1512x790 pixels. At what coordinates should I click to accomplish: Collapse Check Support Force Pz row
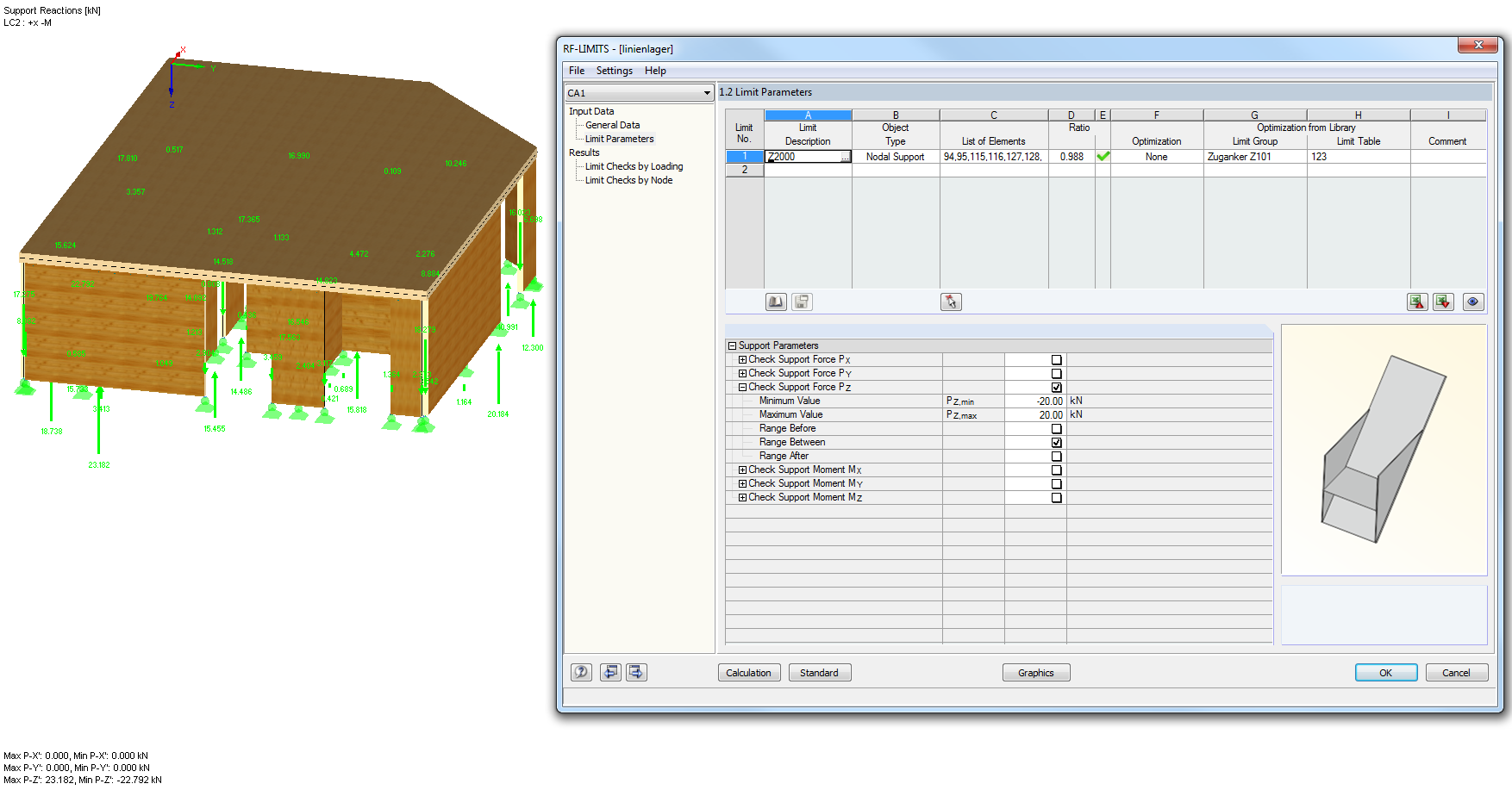pos(742,388)
